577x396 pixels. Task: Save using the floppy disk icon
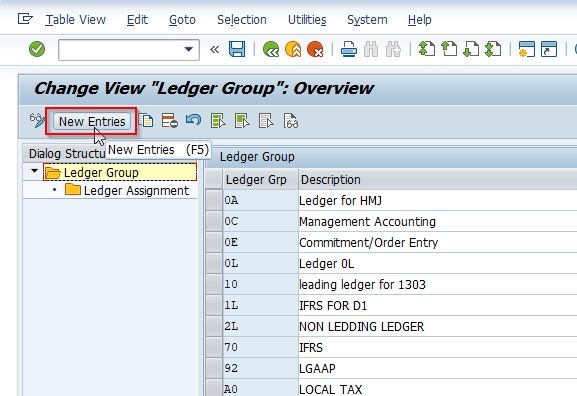tap(237, 49)
